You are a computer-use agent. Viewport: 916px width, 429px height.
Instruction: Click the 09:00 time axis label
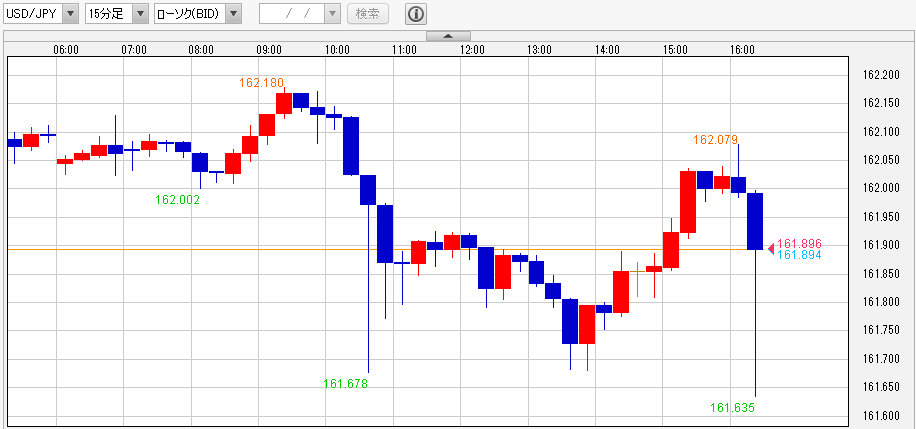tap(269, 50)
